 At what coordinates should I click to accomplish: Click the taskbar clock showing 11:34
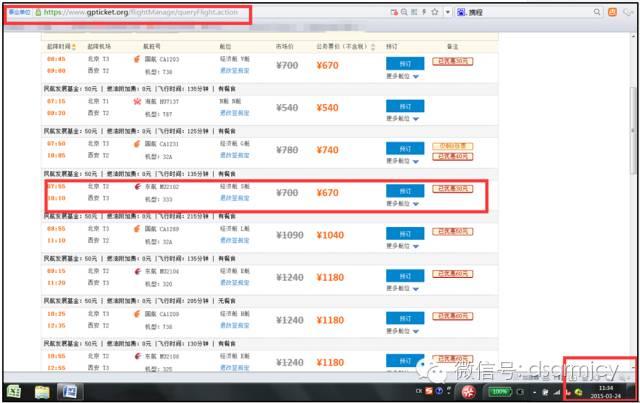(606, 386)
